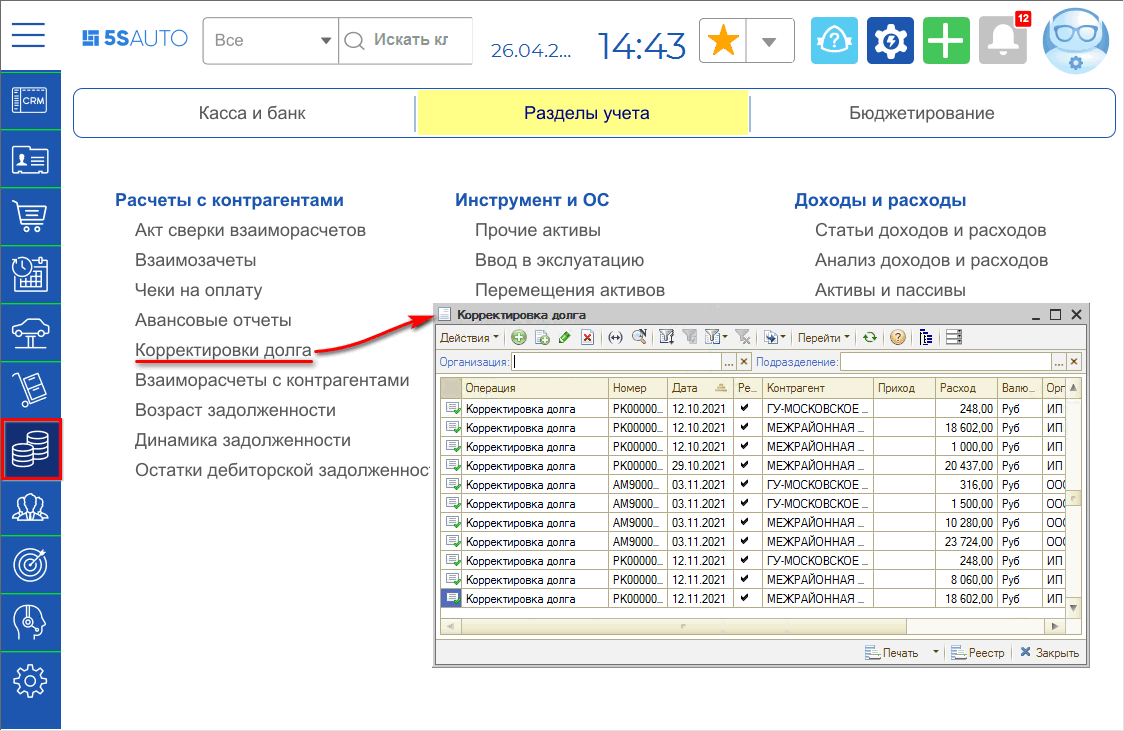The height and width of the screenshot is (731, 1124).
Task: Open Акт сверки взаиморасчетов link
Action: pos(250,230)
